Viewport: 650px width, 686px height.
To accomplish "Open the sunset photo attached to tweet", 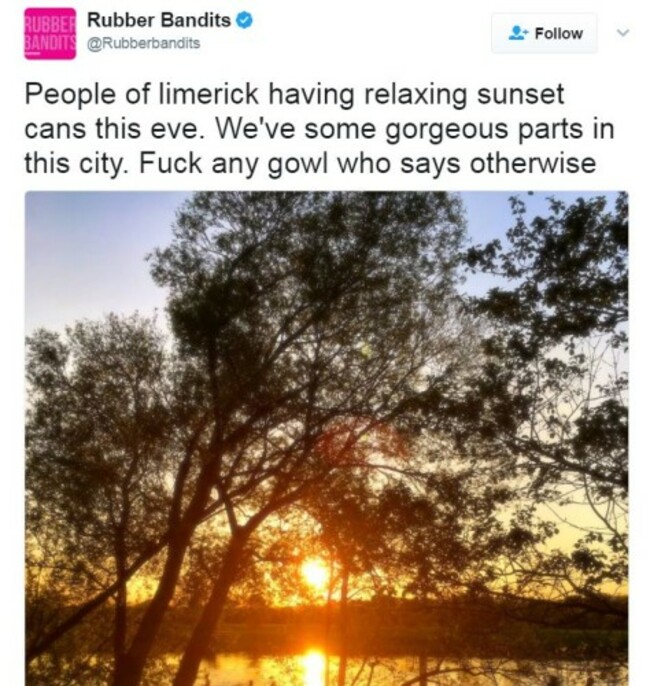I will 326,438.
